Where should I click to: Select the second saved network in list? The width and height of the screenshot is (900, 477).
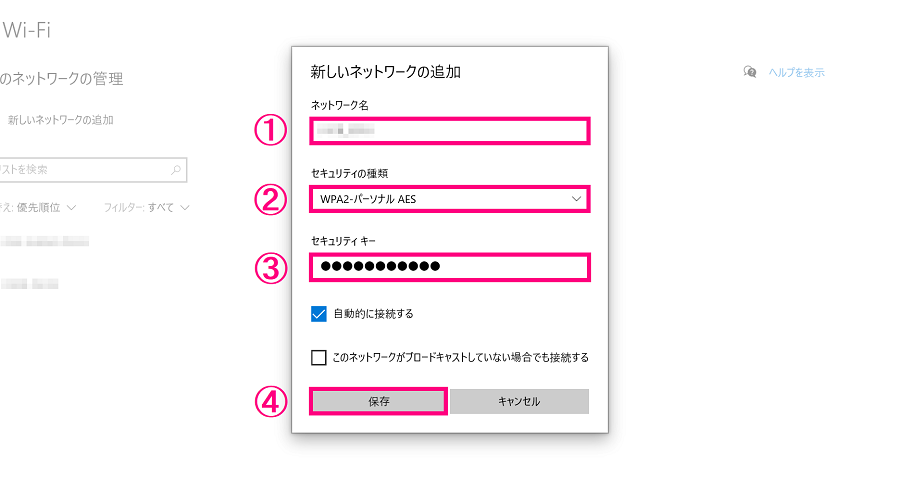coord(30,284)
